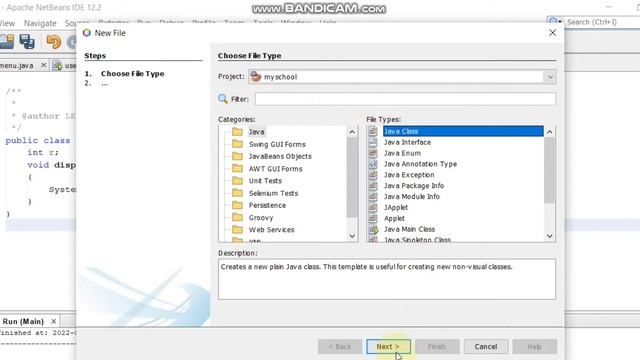Click the Undo icon in NetBeans toolbar

[x=53, y=42]
